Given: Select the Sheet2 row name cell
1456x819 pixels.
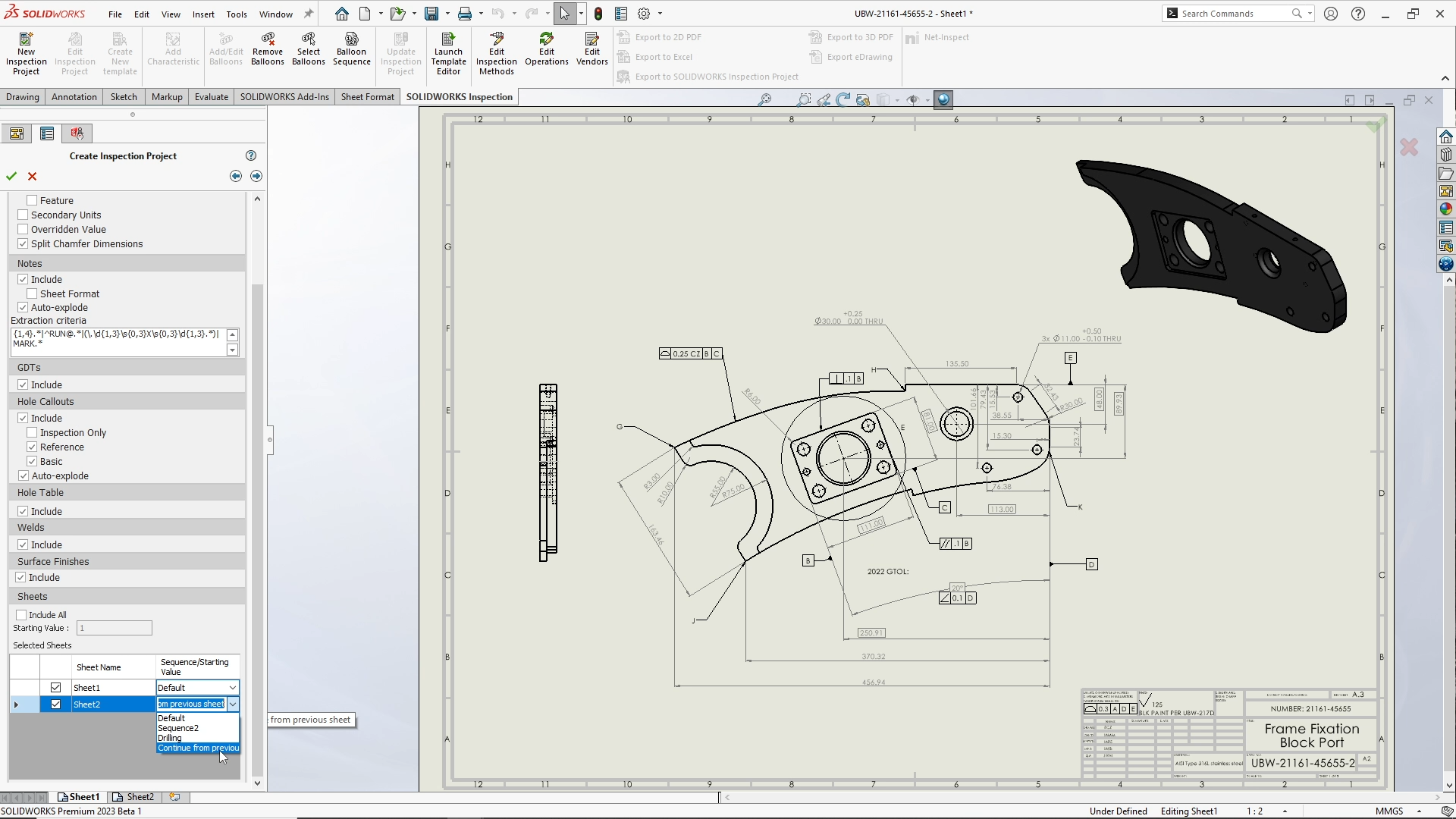Looking at the screenshot, I should pos(113,704).
